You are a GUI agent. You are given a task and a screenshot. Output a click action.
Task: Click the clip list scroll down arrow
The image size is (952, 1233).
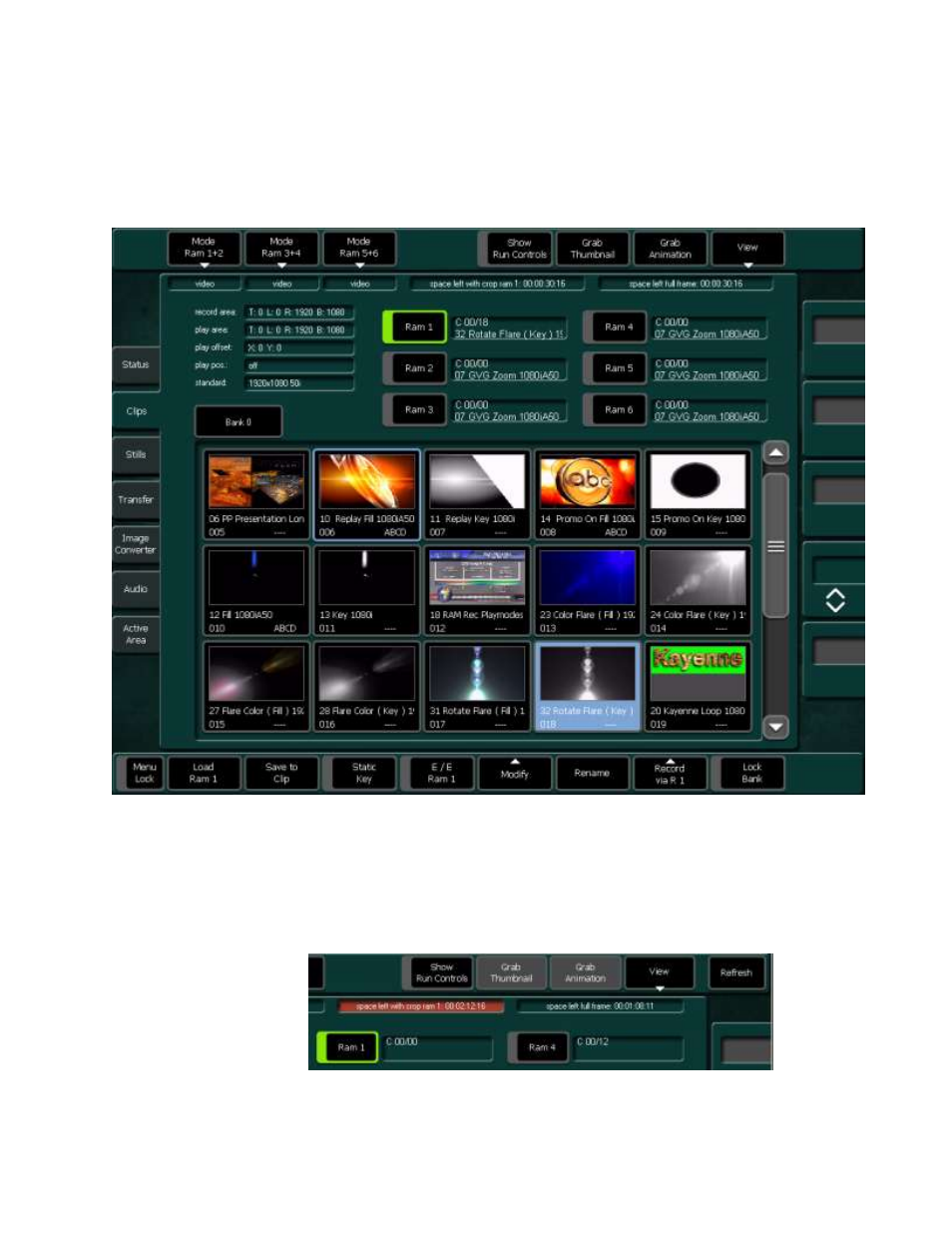pos(776,727)
